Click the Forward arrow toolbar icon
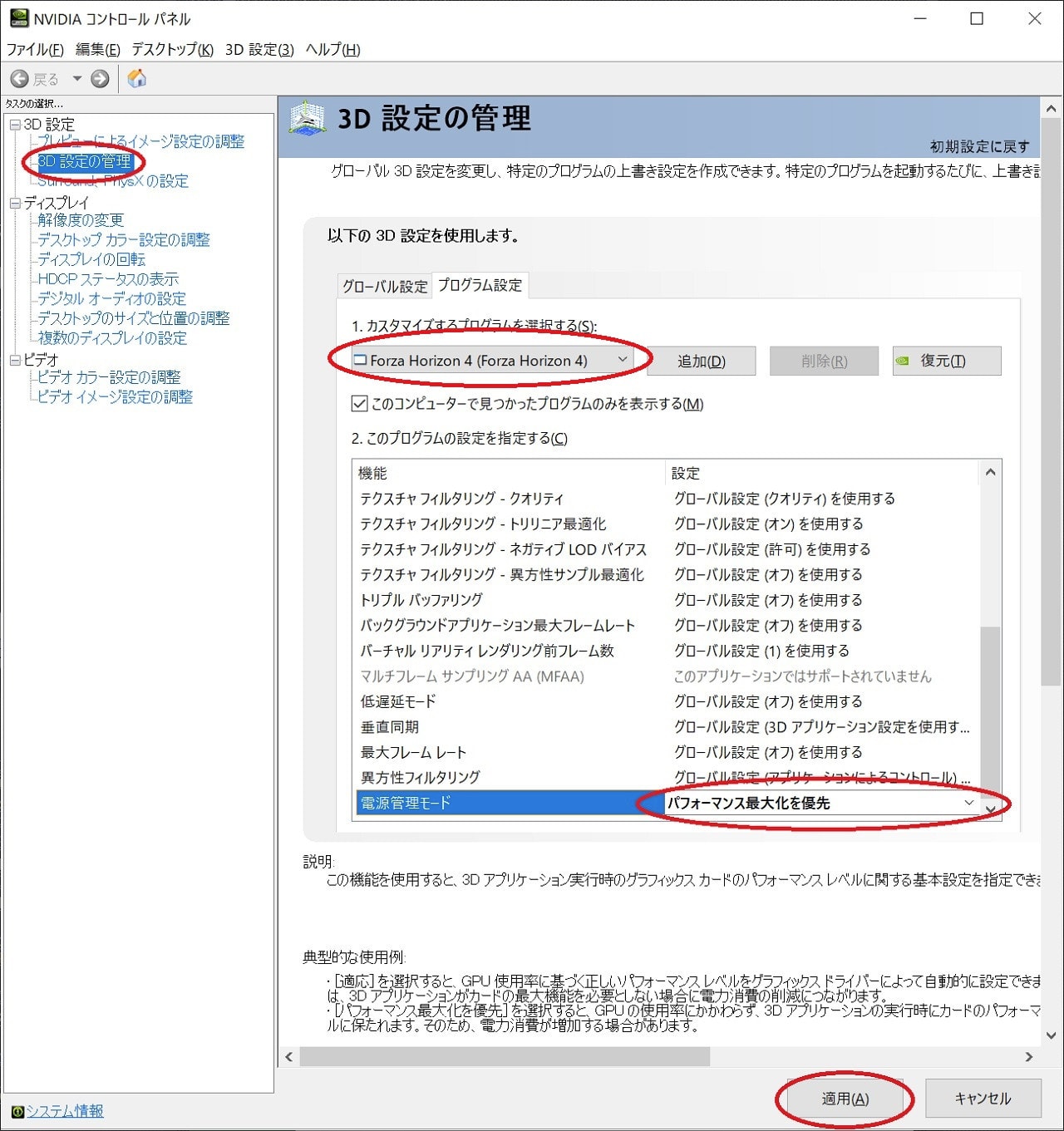 pyautogui.click(x=100, y=79)
